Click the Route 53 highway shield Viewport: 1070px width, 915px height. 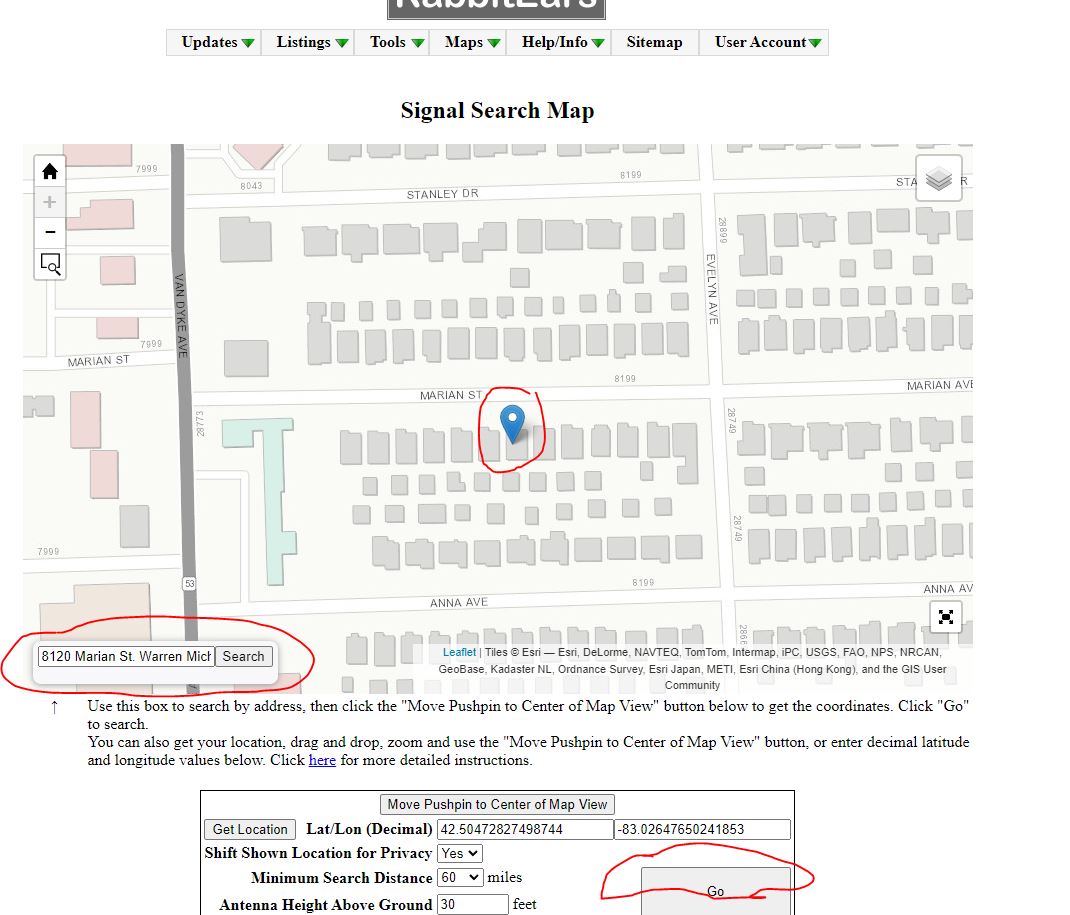188,582
